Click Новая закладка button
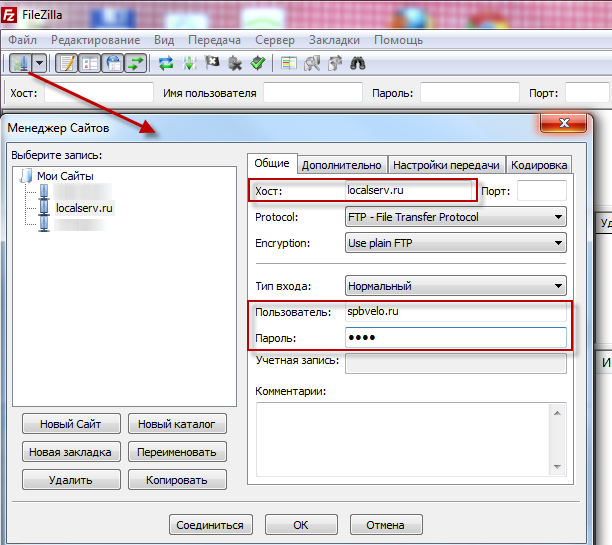612x545 pixels. (71, 452)
